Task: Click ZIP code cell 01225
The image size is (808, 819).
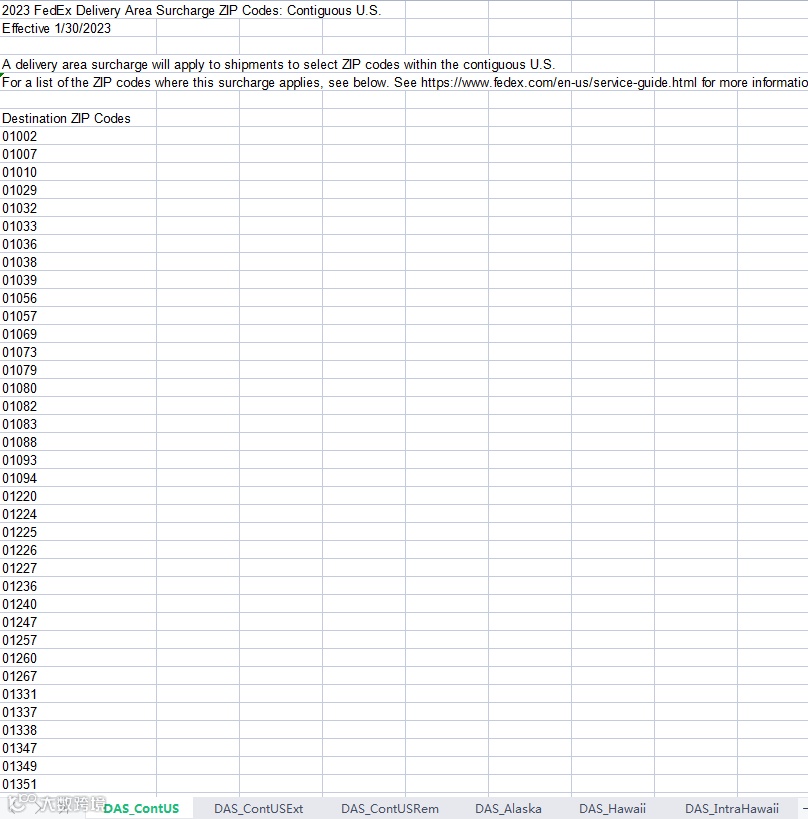Action: (78, 532)
